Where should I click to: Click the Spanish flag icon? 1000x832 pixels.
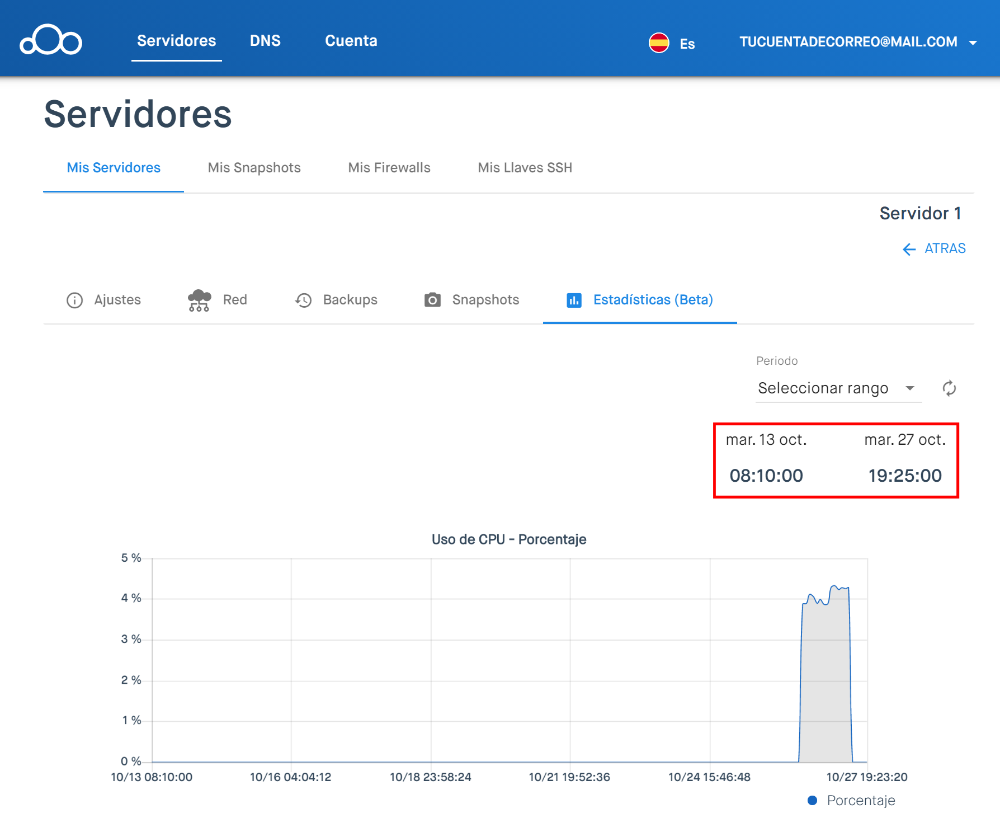pos(659,43)
